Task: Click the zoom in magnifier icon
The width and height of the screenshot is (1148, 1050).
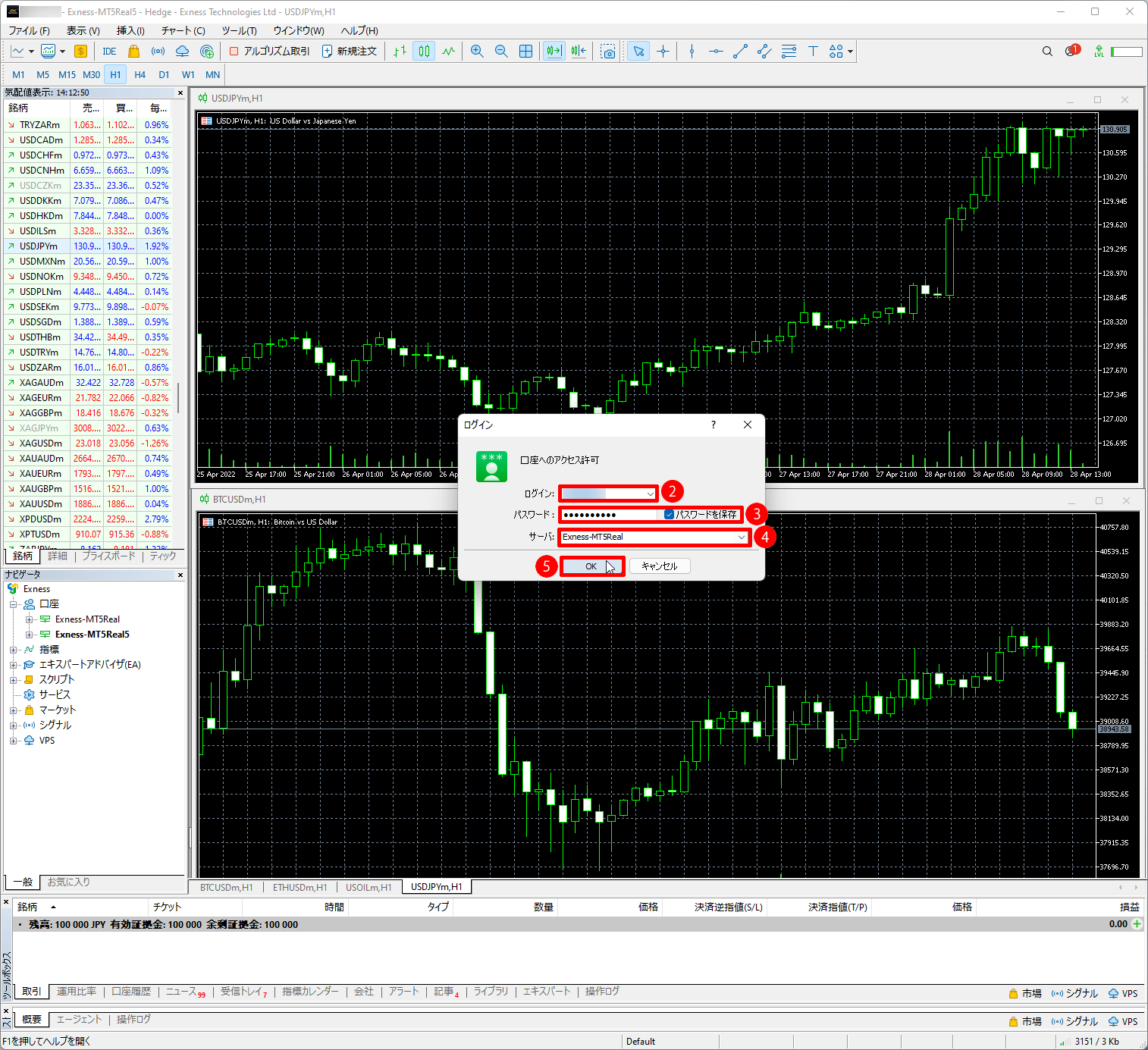Action: tap(477, 51)
